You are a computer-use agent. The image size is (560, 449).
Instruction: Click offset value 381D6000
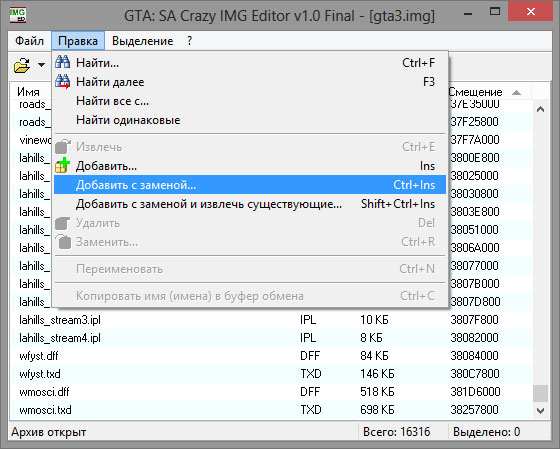475,391
